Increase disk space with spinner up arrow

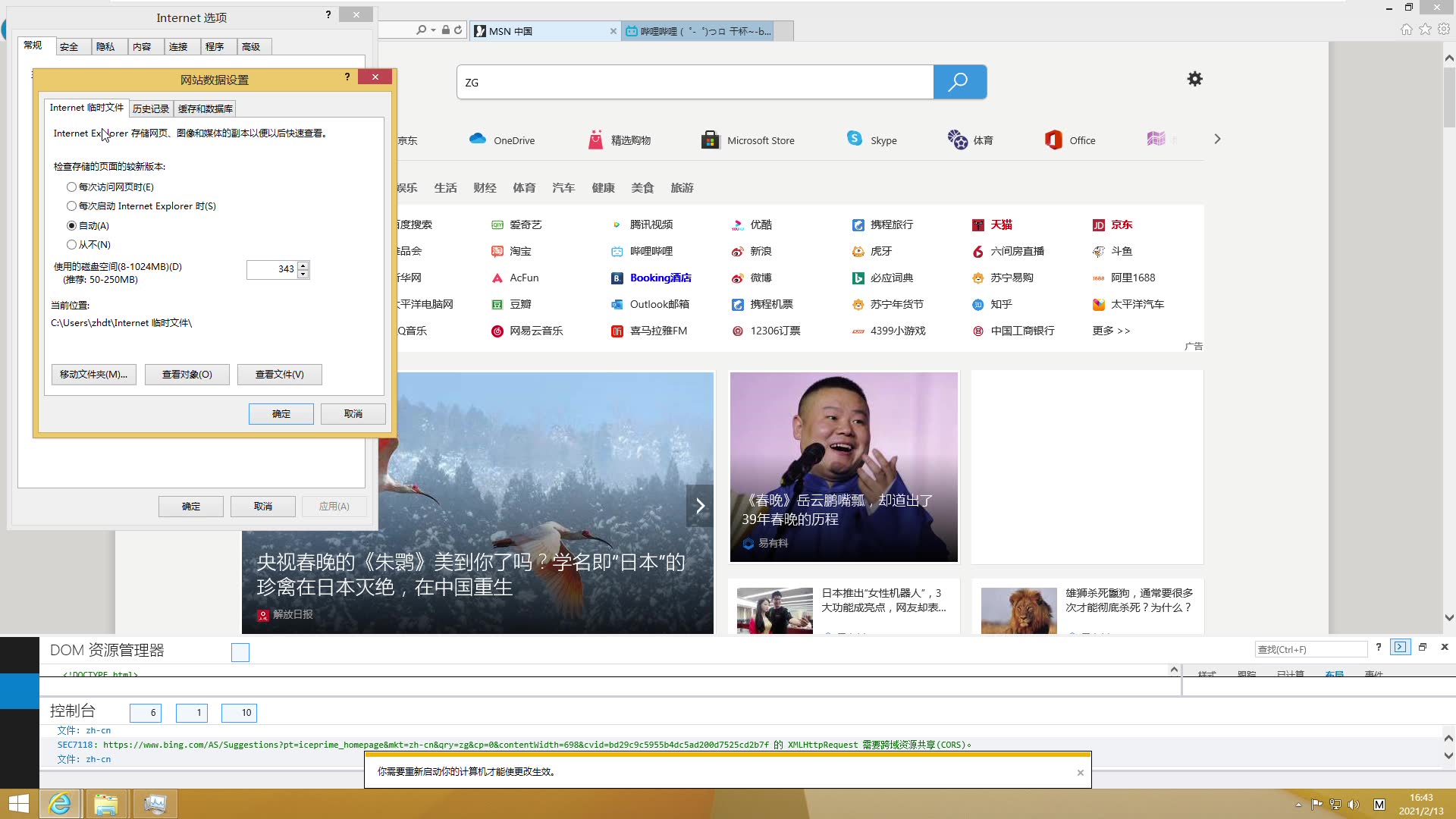tap(303, 265)
